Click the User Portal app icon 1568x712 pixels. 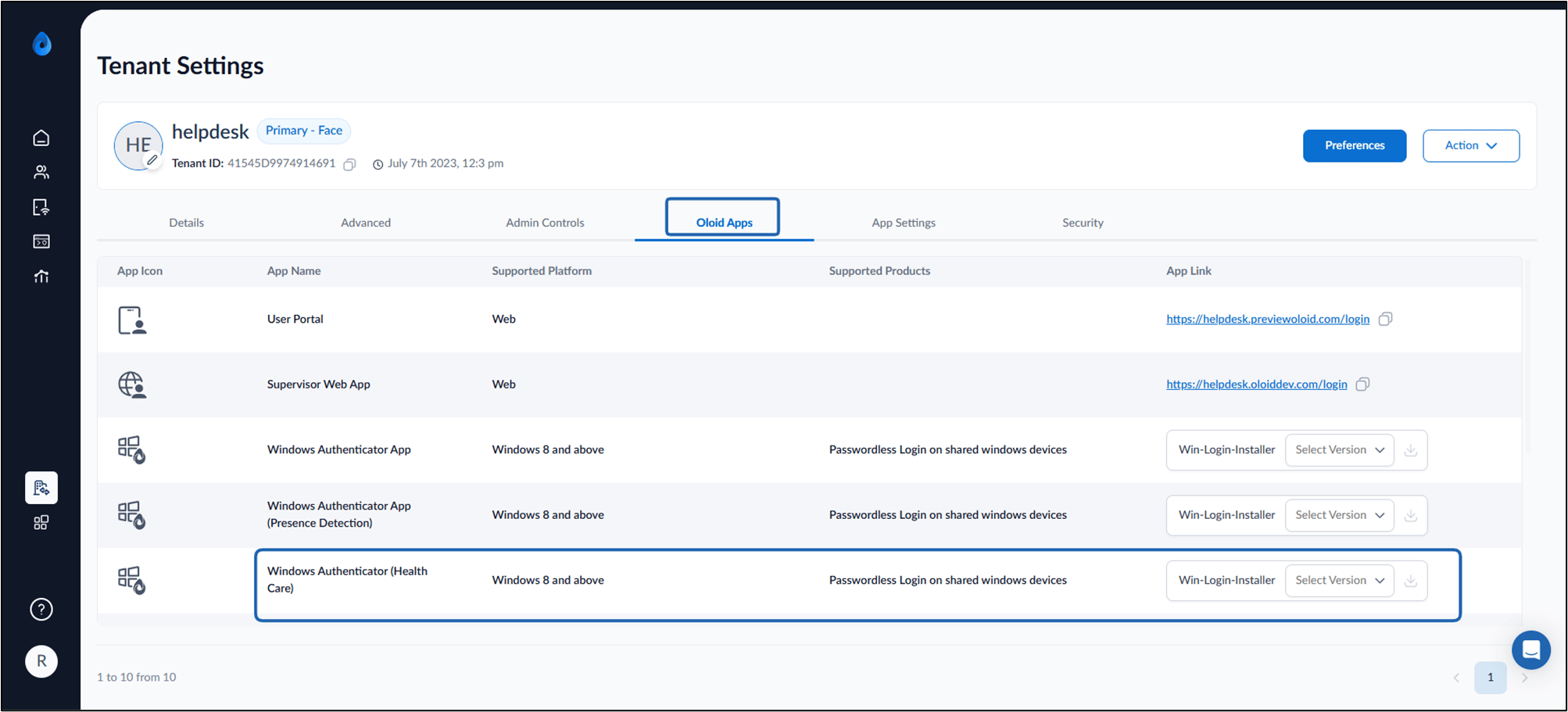[x=132, y=320]
